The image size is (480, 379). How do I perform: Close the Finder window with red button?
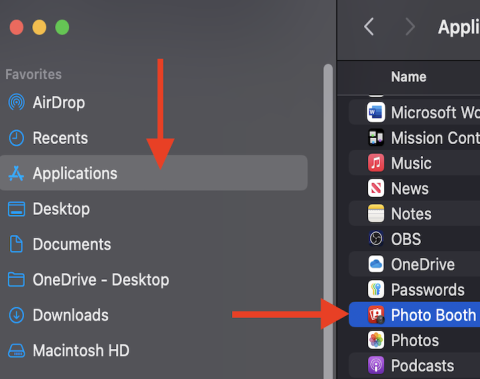point(16,27)
